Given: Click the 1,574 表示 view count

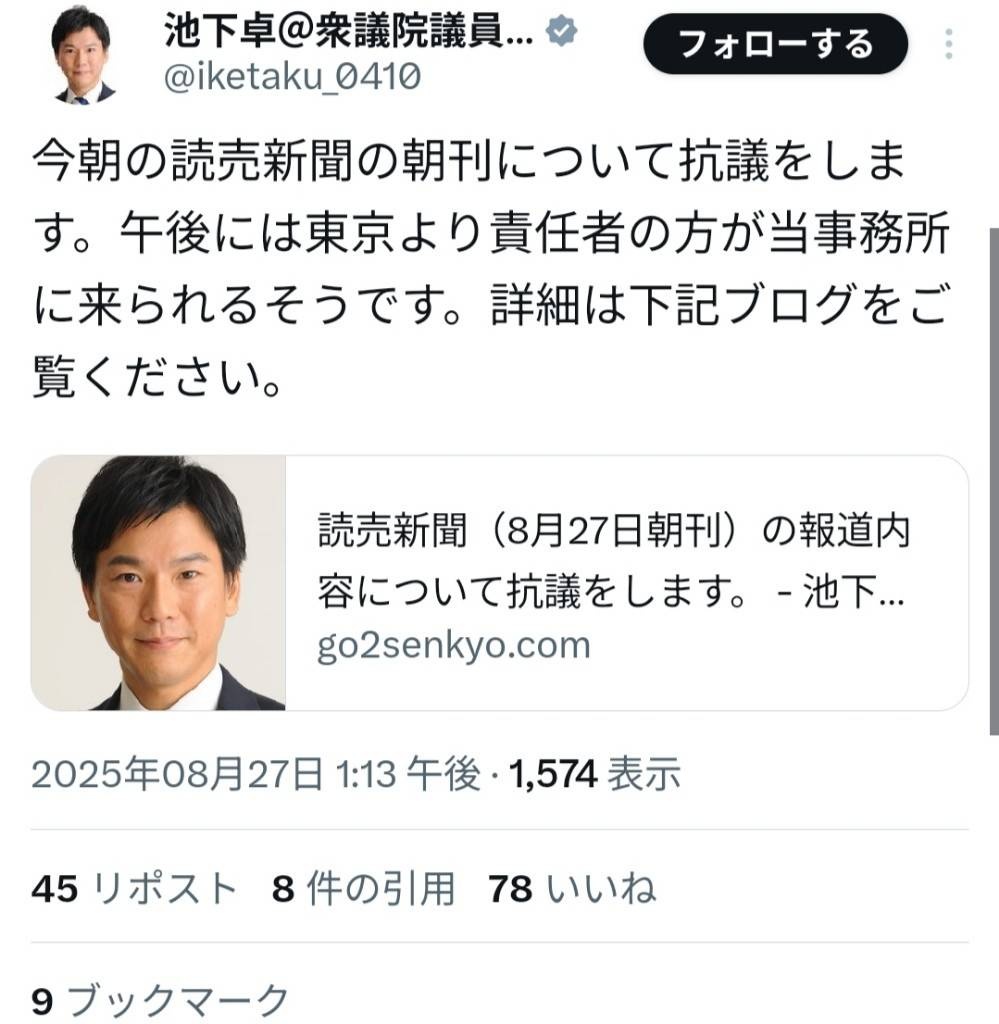Looking at the screenshot, I should point(595,774).
